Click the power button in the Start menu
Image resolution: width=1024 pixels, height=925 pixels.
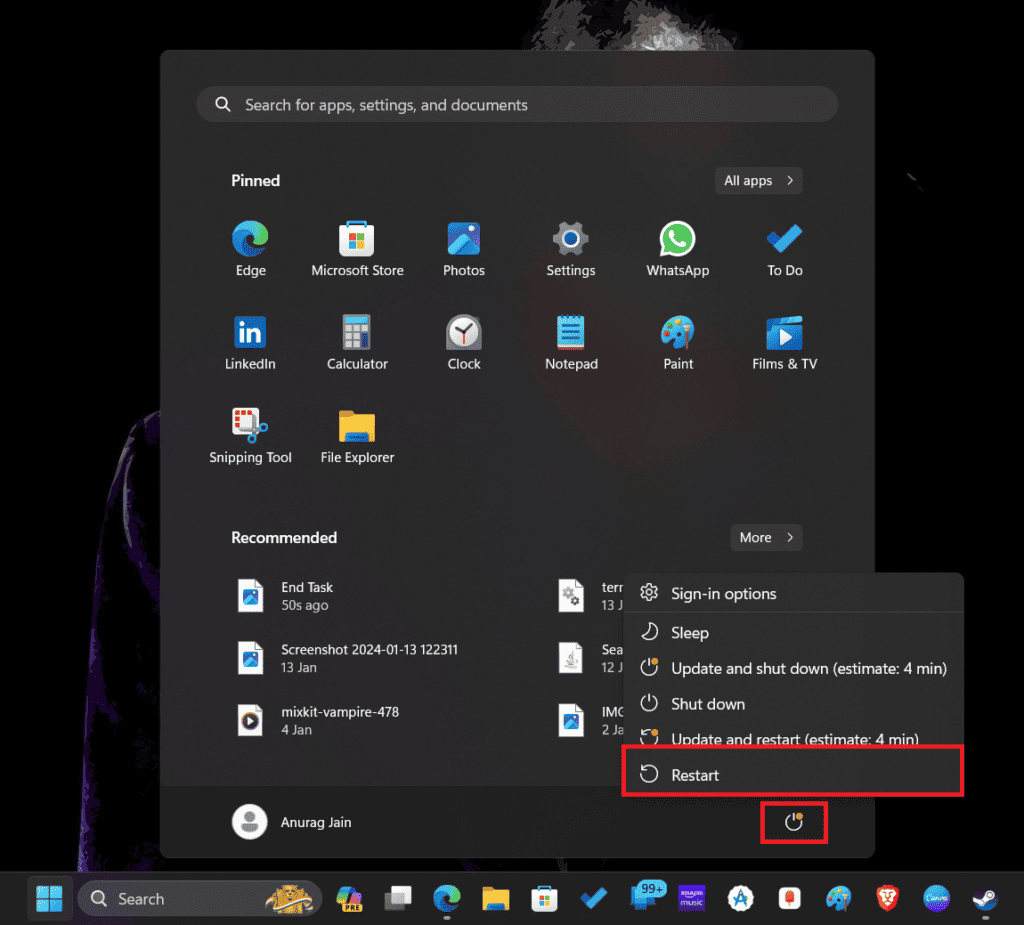(x=794, y=822)
